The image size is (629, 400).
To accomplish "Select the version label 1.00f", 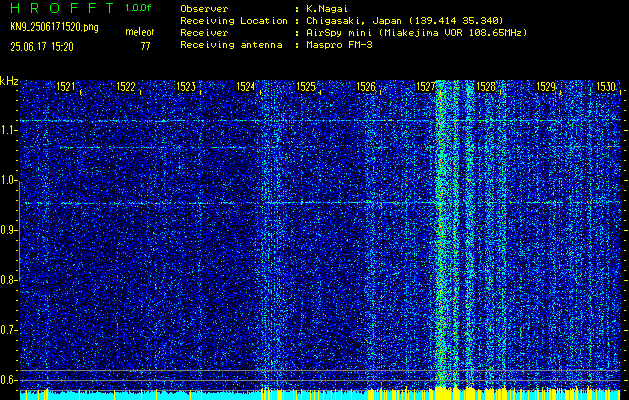I will click(x=138, y=8).
